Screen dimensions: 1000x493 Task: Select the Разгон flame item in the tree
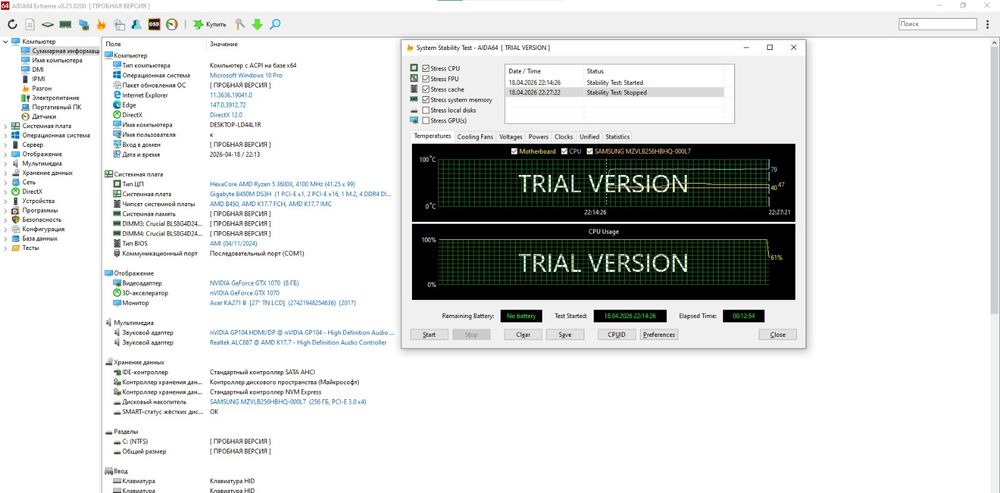41,89
